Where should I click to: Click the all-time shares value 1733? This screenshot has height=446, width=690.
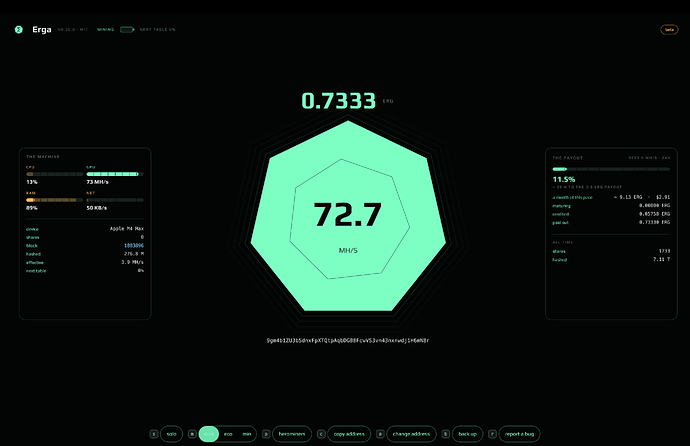(x=664, y=251)
